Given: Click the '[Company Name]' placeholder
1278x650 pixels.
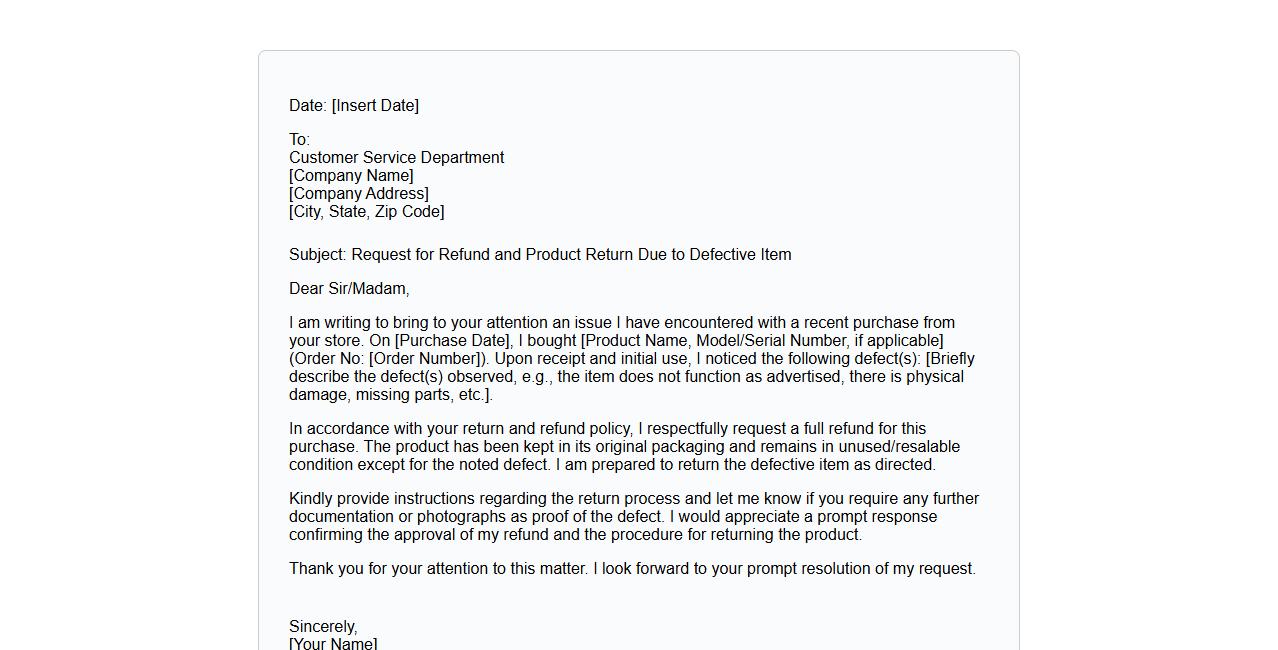Looking at the screenshot, I should [x=351, y=176].
